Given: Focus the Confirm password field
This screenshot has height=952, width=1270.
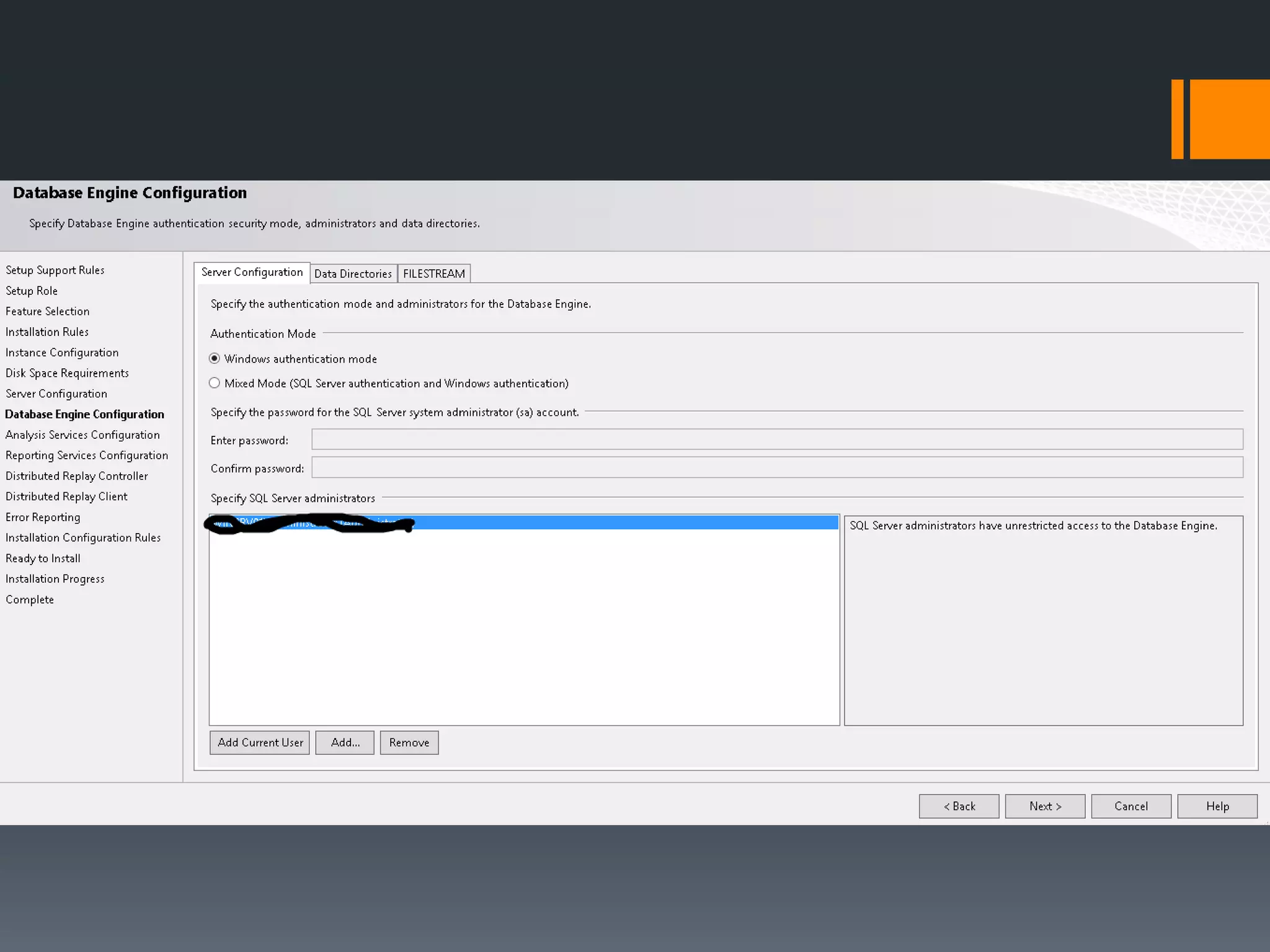Looking at the screenshot, I should [x=776, y=467].
